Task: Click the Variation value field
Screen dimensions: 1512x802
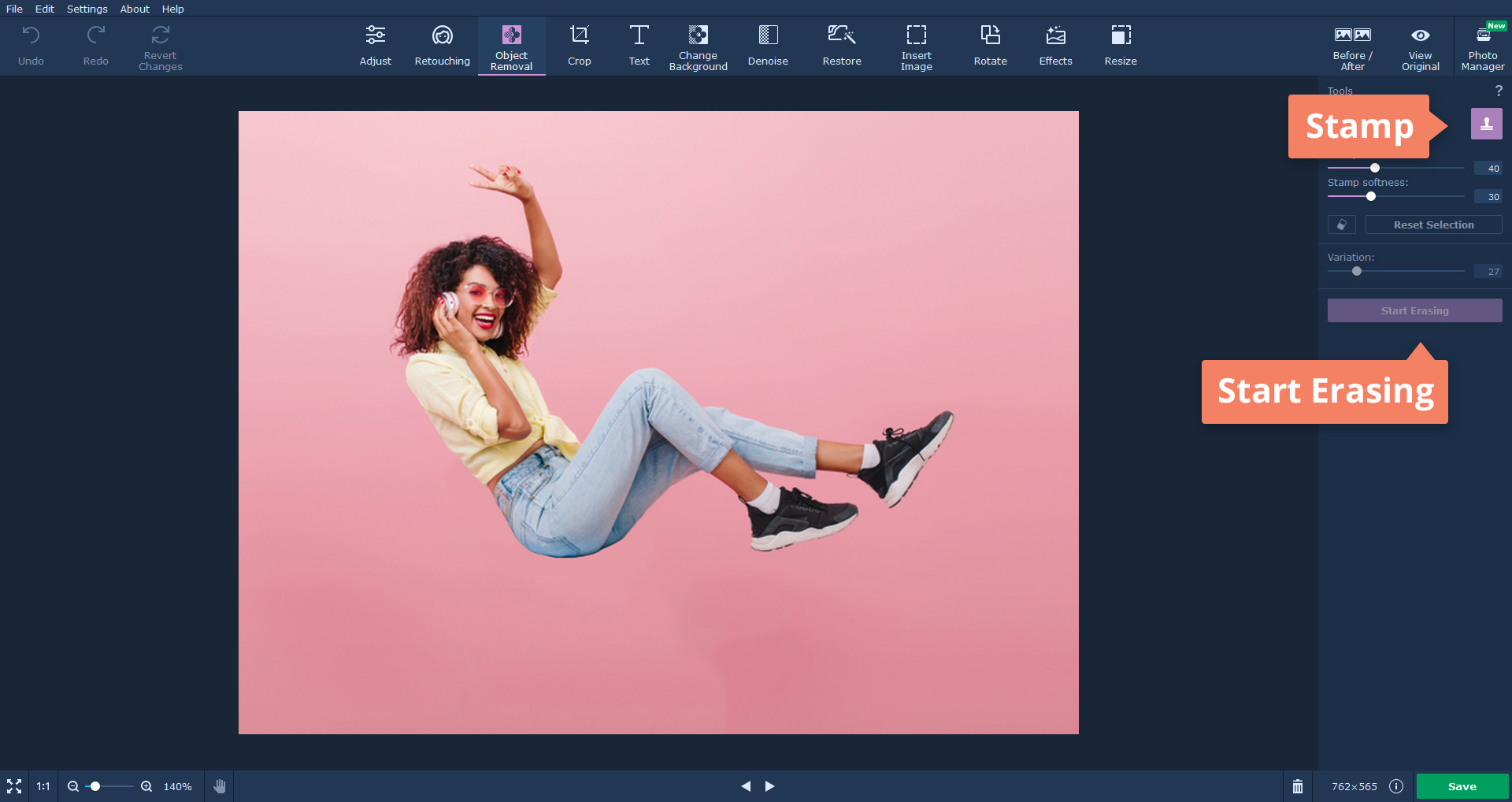Action: click(x=1488, y=272)
